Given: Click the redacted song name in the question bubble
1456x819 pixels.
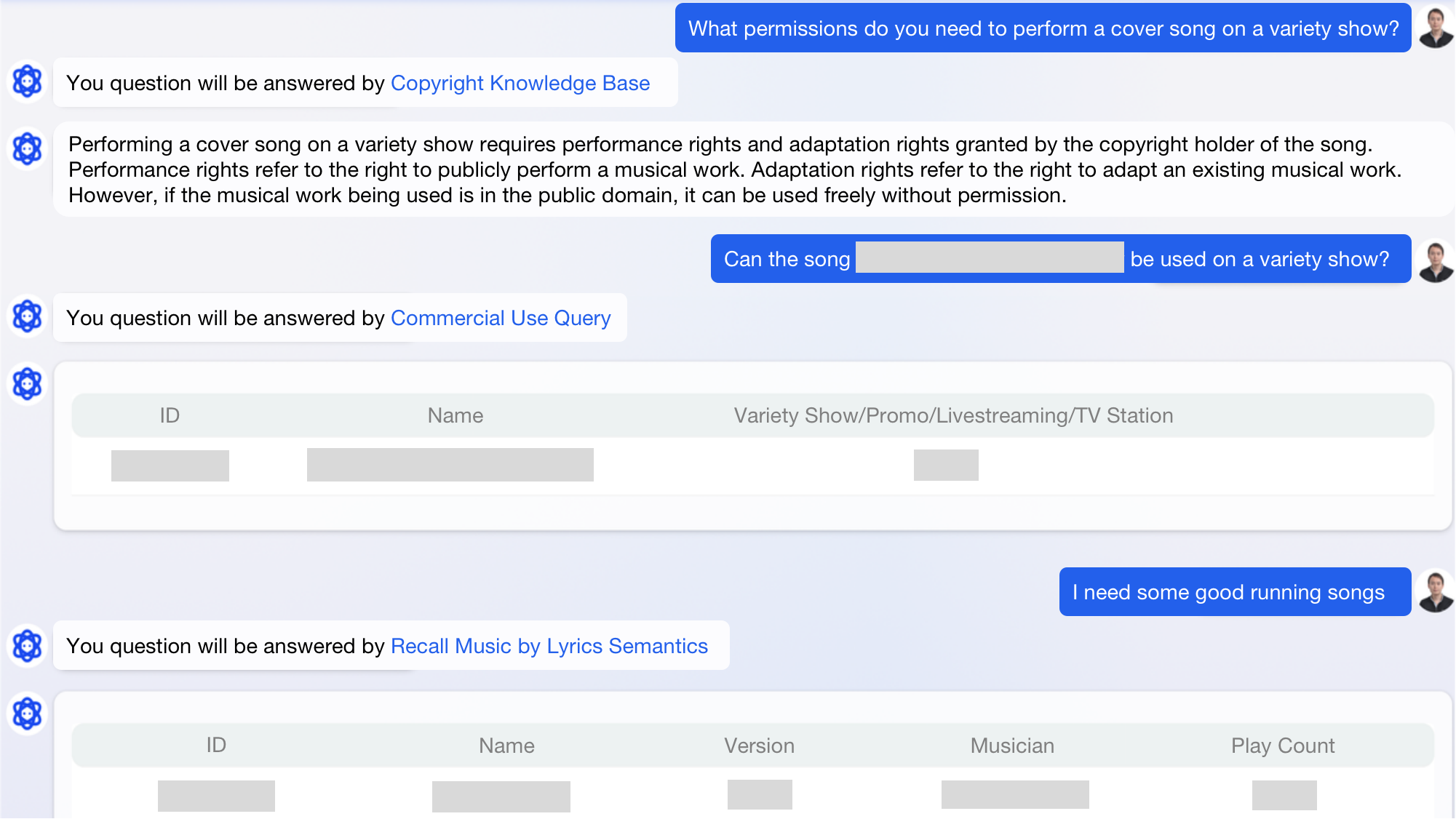Looking at the screenshot, I should tap(989, 258).
